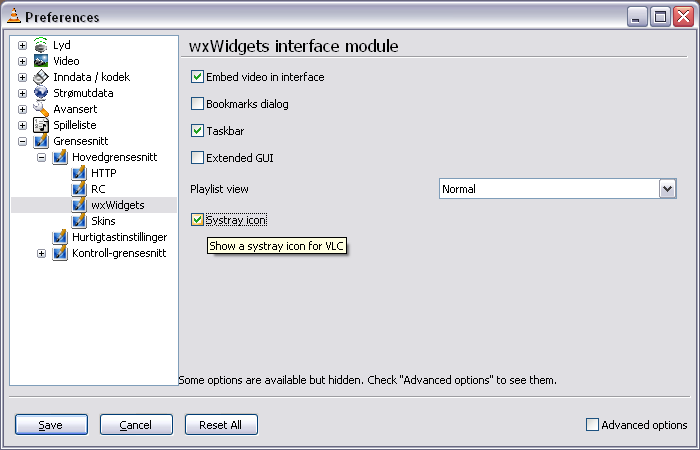
Task: Click the Spilleliste playlist icon
Action: coord(41,125)
